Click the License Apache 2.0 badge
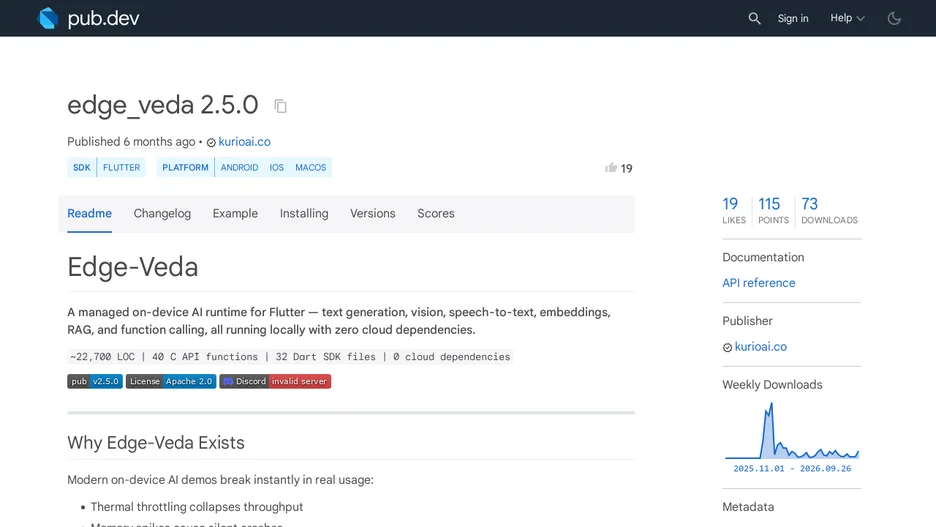 tap(171, 381)
